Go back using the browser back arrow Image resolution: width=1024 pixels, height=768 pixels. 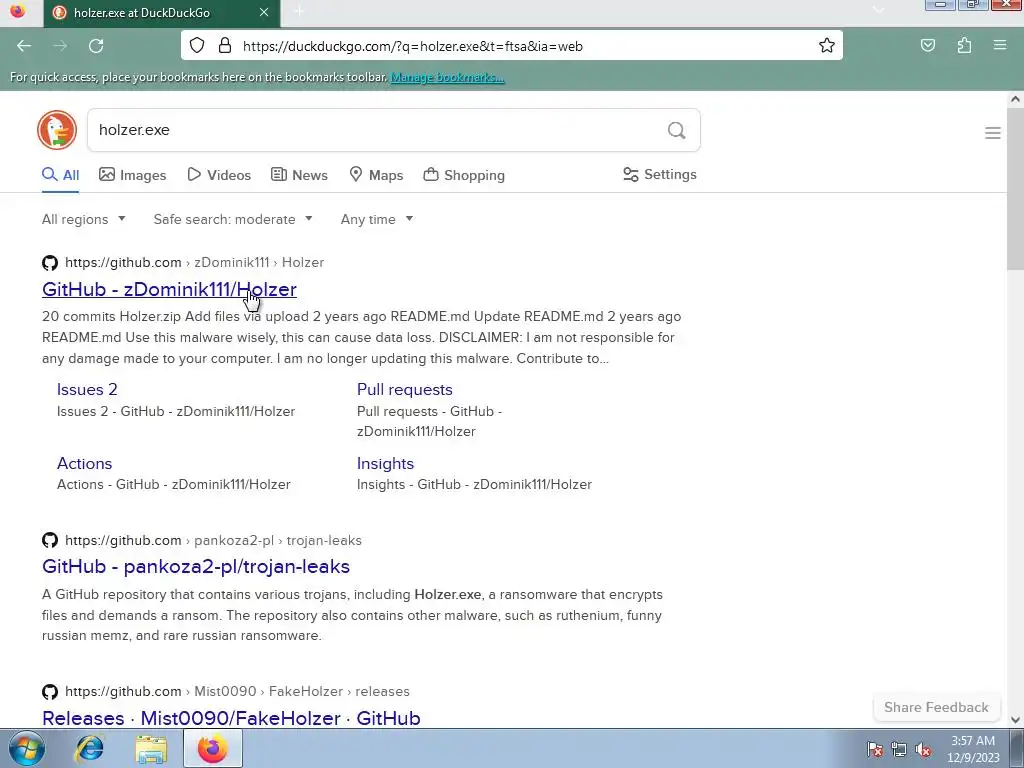point(24,46)
